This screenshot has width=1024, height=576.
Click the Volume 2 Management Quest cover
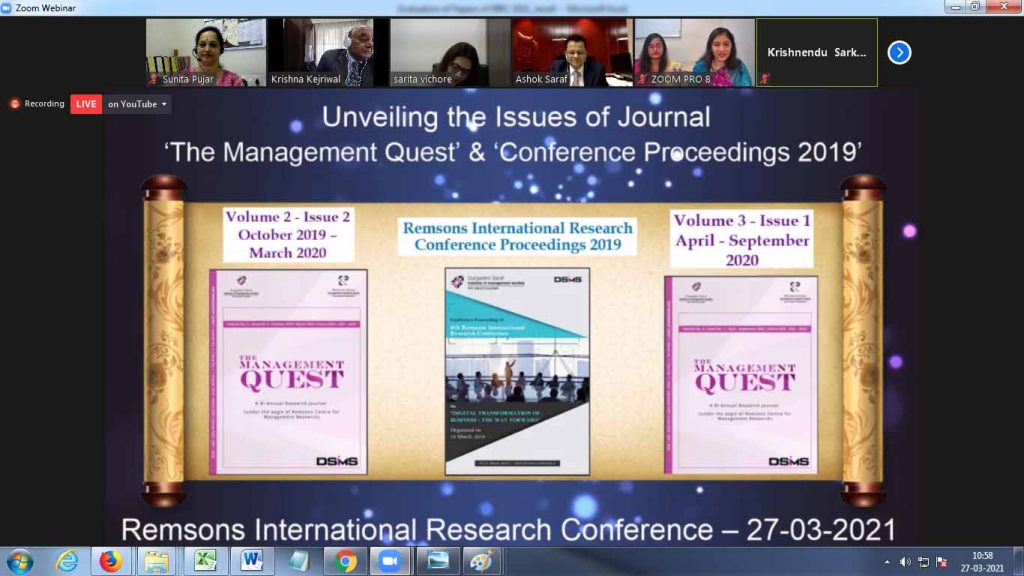point(288,372)
